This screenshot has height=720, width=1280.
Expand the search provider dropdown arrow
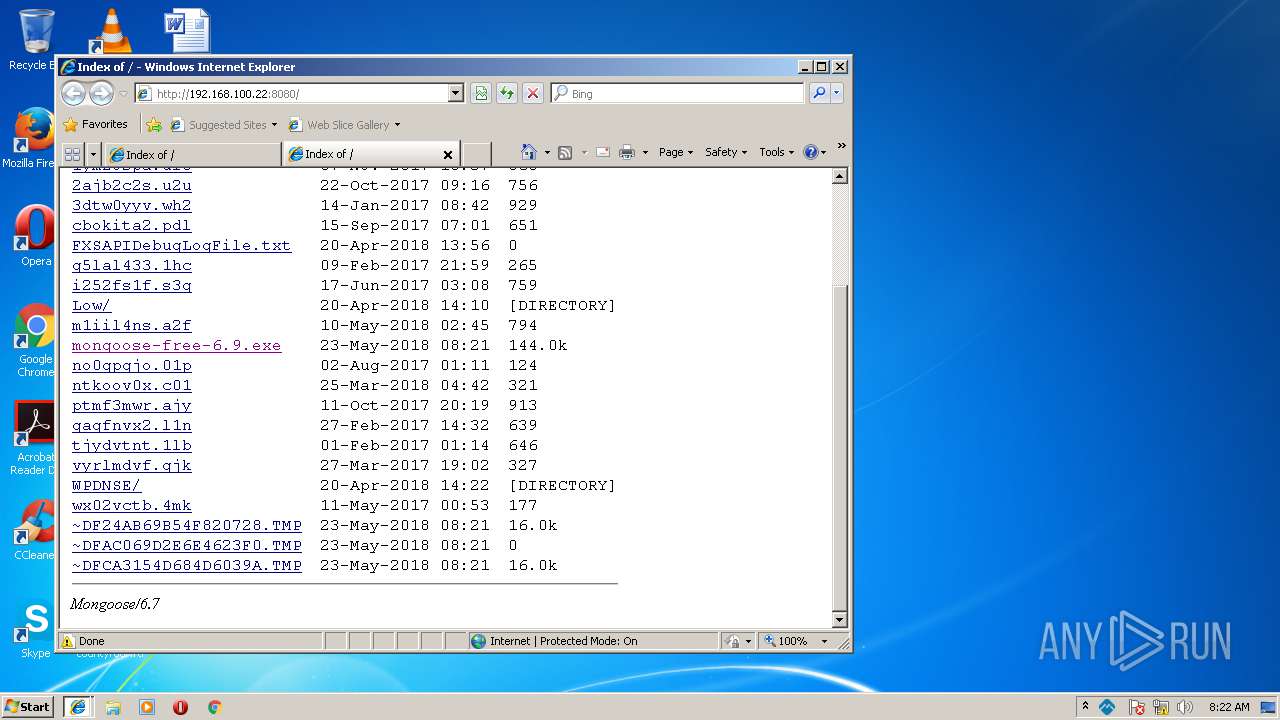tap(837, 93)
